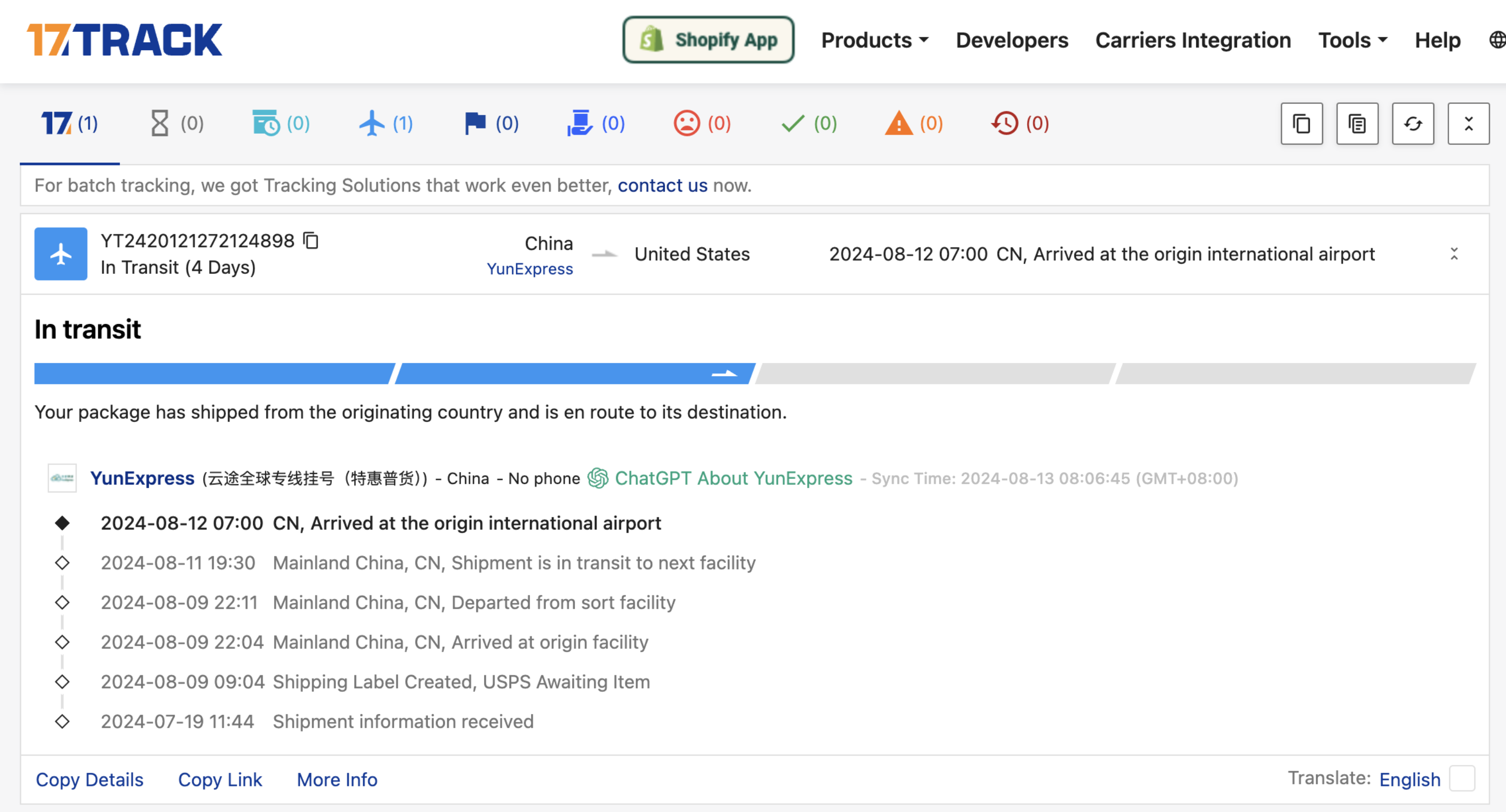
Task: Open the More Info link
Action: coord(337,779)
